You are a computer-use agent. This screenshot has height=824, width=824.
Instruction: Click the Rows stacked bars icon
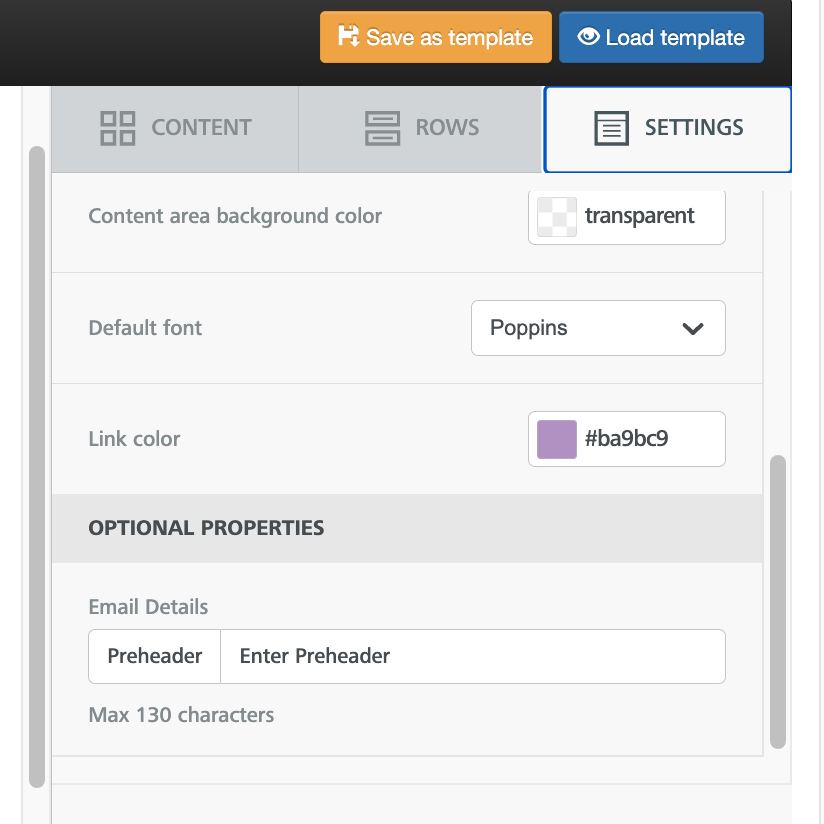(x=382, y=128)
